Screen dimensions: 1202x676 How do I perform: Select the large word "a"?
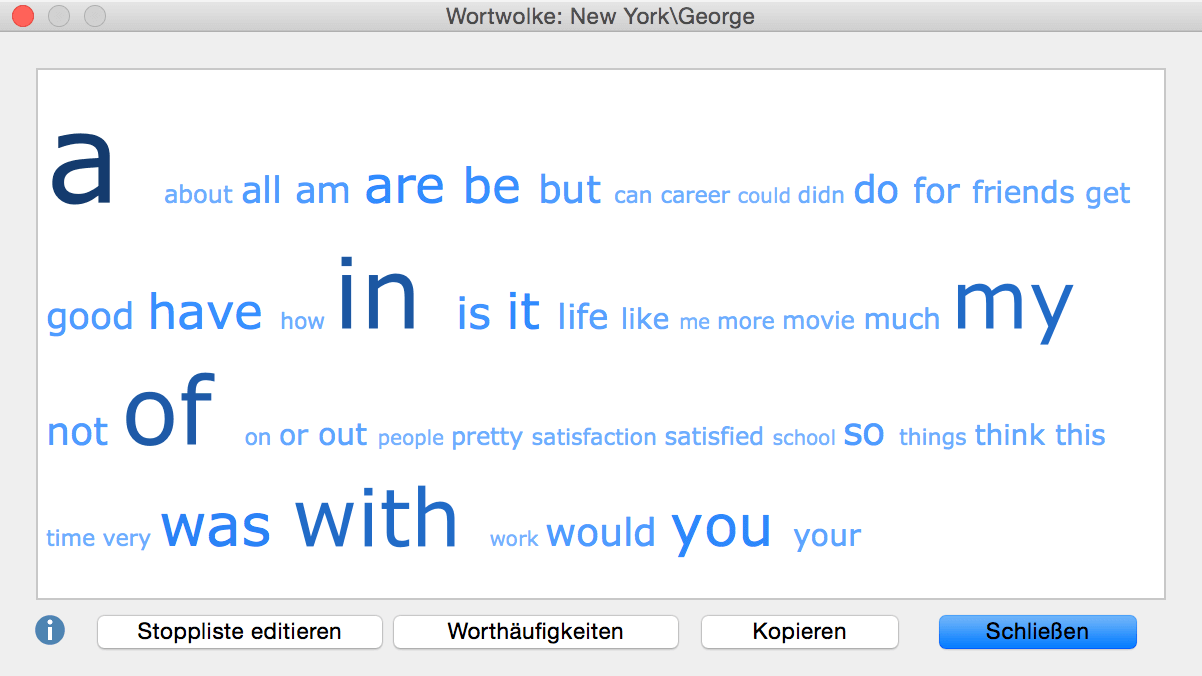click(x=82, y=168)
